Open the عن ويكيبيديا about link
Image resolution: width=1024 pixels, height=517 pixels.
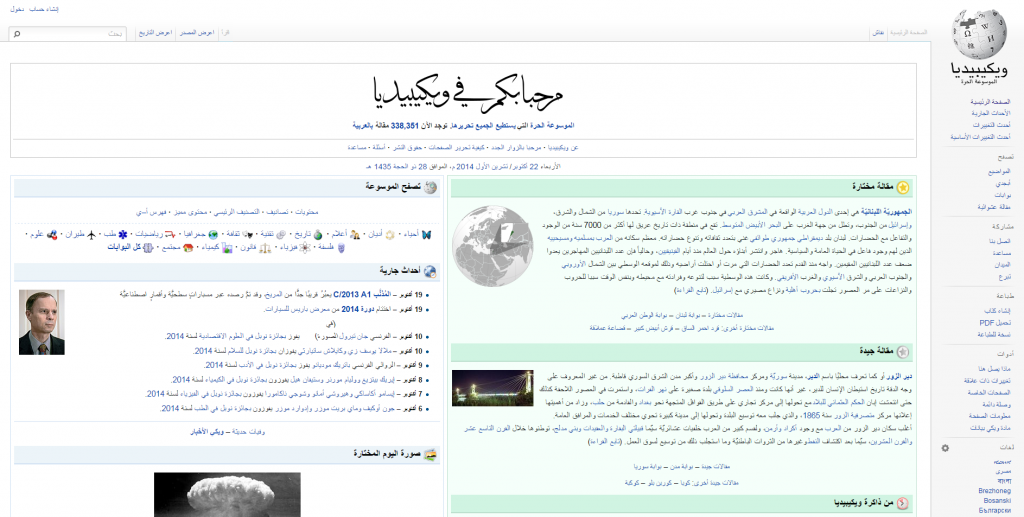(x=563, y=148)
